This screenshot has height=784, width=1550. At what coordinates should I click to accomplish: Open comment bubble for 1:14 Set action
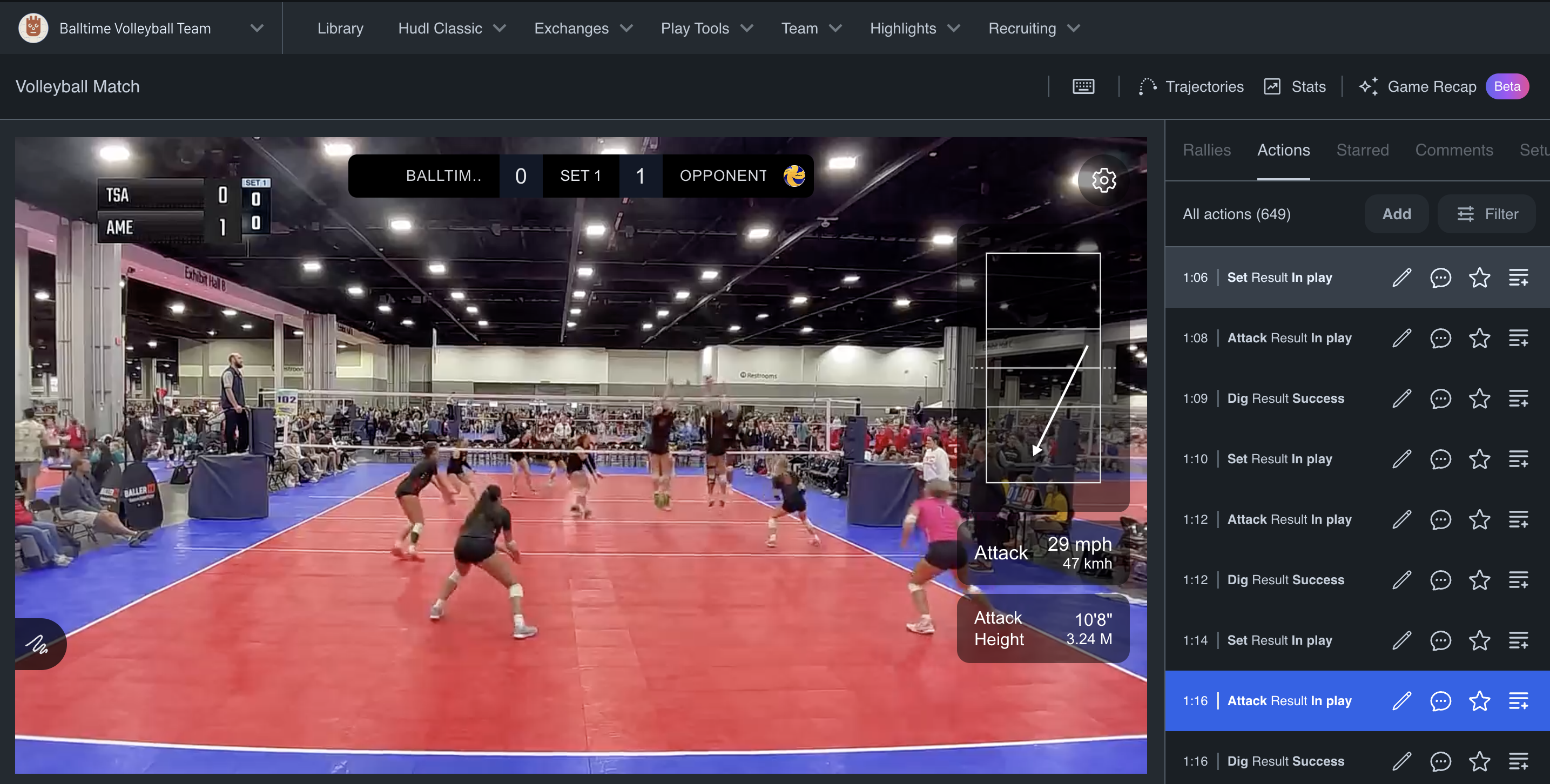click(1440, 641)
